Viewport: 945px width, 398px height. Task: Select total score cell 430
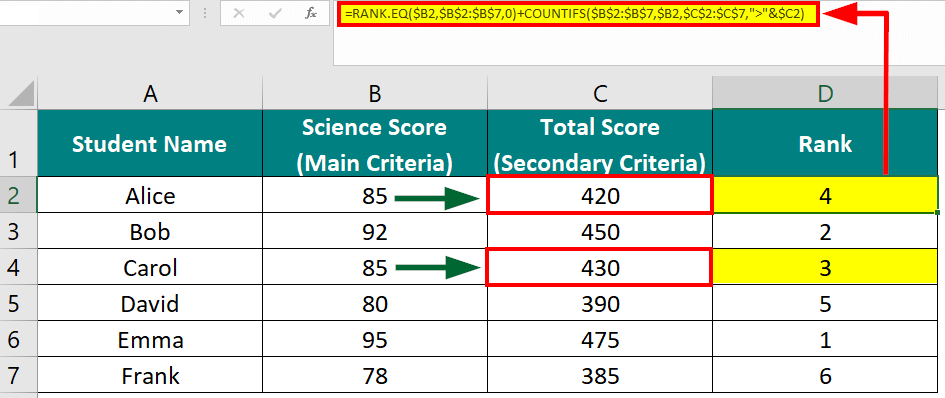tap(600, 267)
